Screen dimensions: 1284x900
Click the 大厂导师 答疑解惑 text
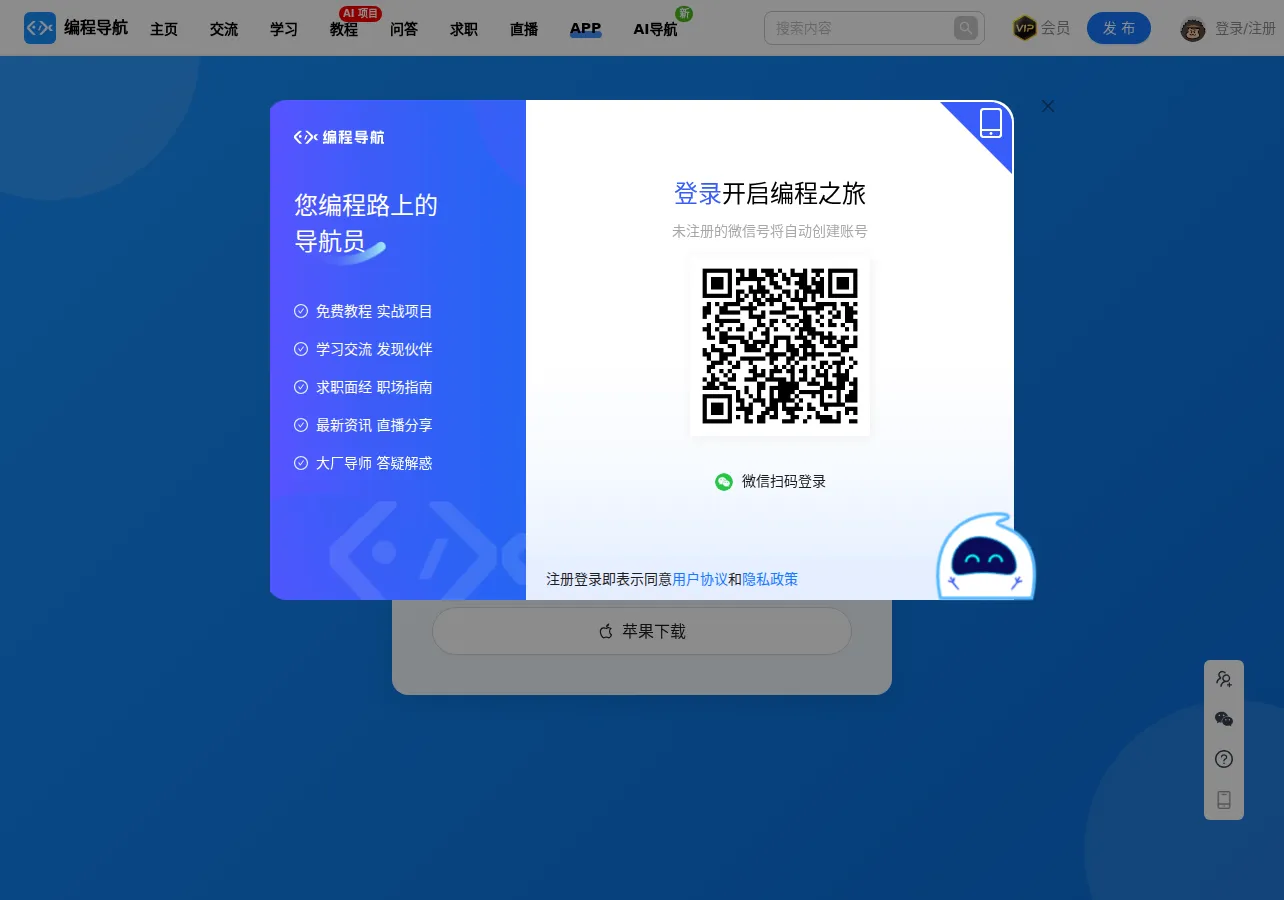[374, 463]
